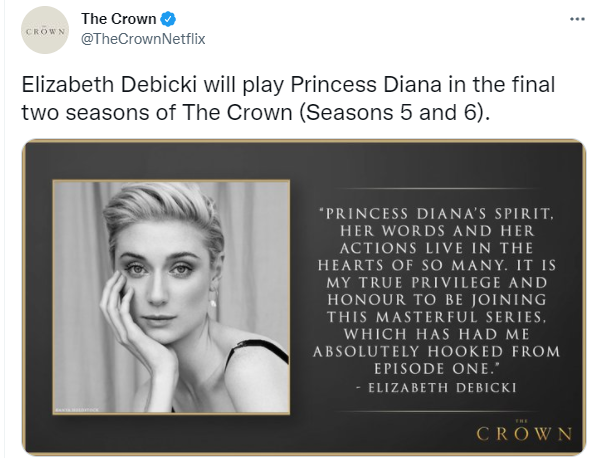603x458 pixels.
Task: Click the phrase "two seasons of The Crown"
Action: click(x=157, y=112)
